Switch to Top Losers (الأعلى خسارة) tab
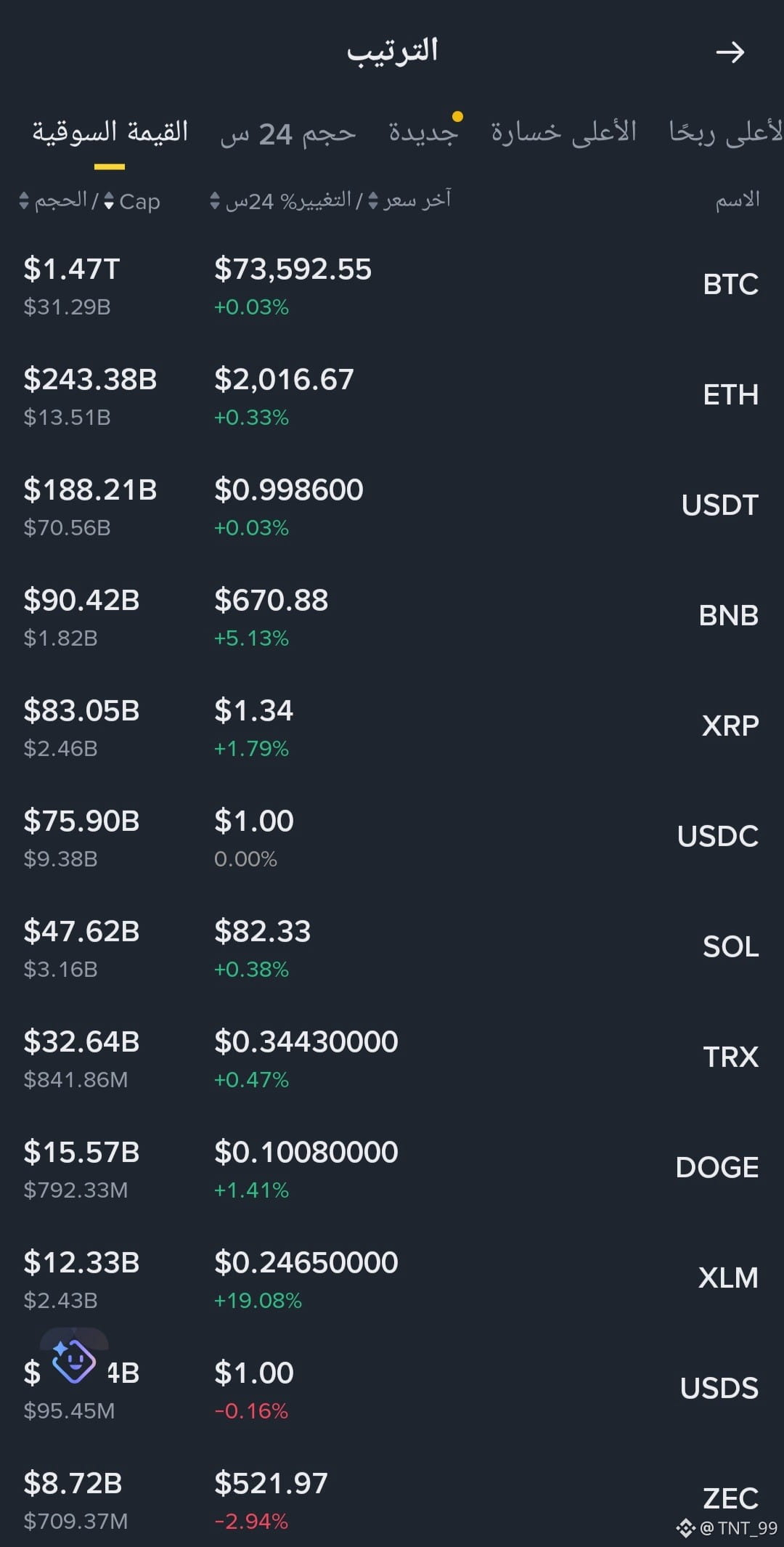Screen dimensions: 784x1547 click(563, 132)
